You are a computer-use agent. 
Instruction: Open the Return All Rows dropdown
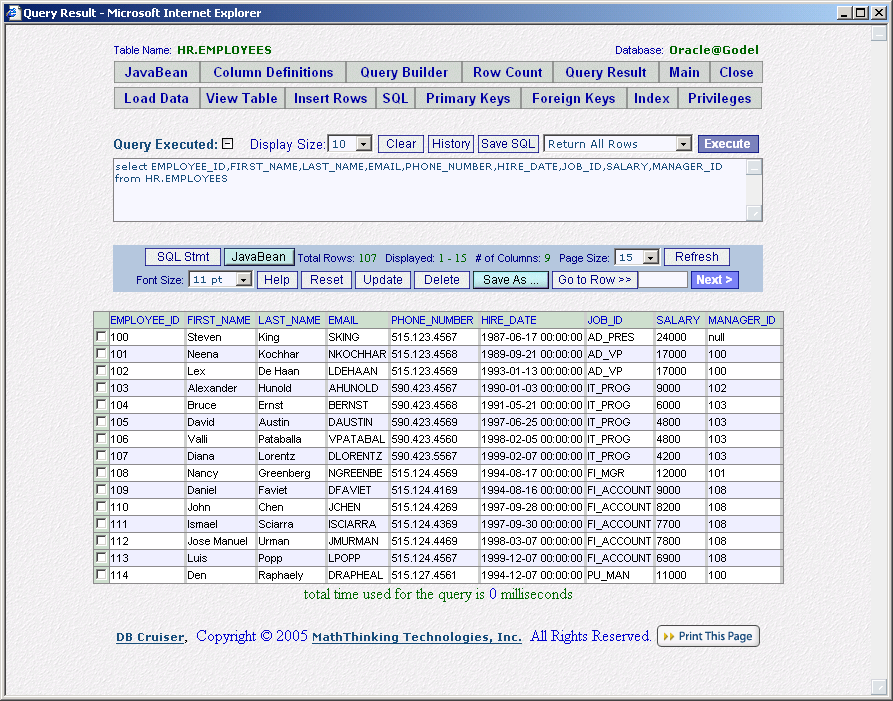tap(617, 144)
